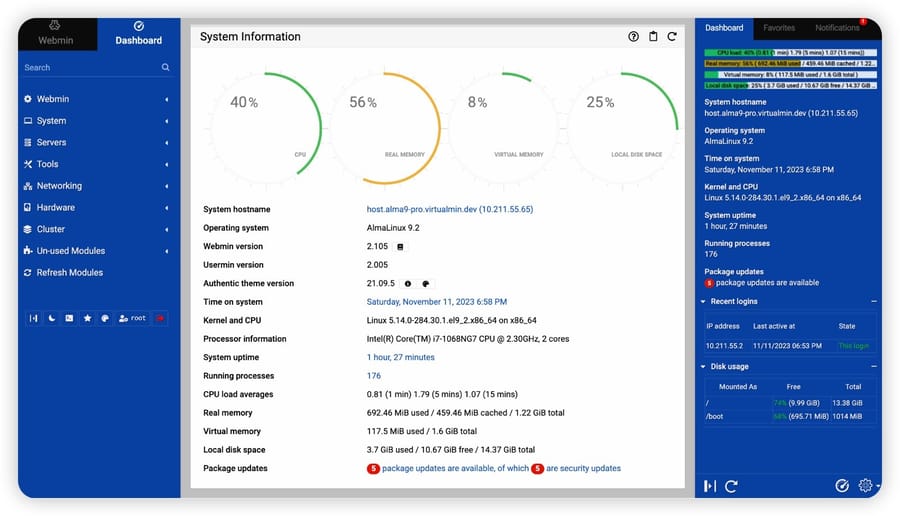The image size is (900, 516).
Task: Click the /boot mount row in Disk usage
Action: tap(790, 417)
